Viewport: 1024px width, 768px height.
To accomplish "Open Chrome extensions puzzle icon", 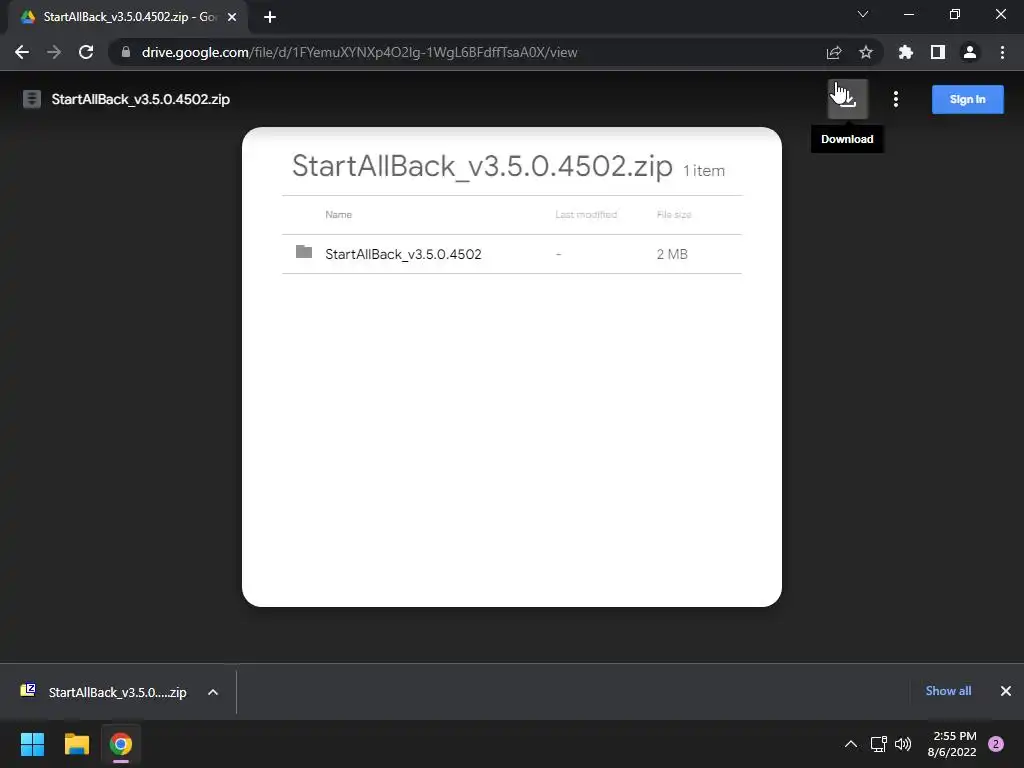I will [906, 52].
